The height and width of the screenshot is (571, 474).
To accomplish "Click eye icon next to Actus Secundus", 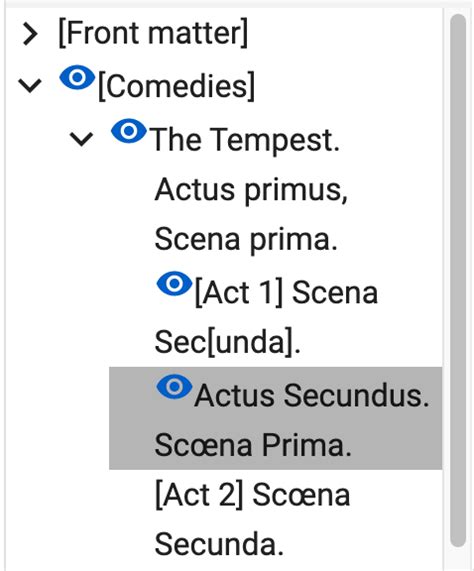I will (x=174, y=386).
